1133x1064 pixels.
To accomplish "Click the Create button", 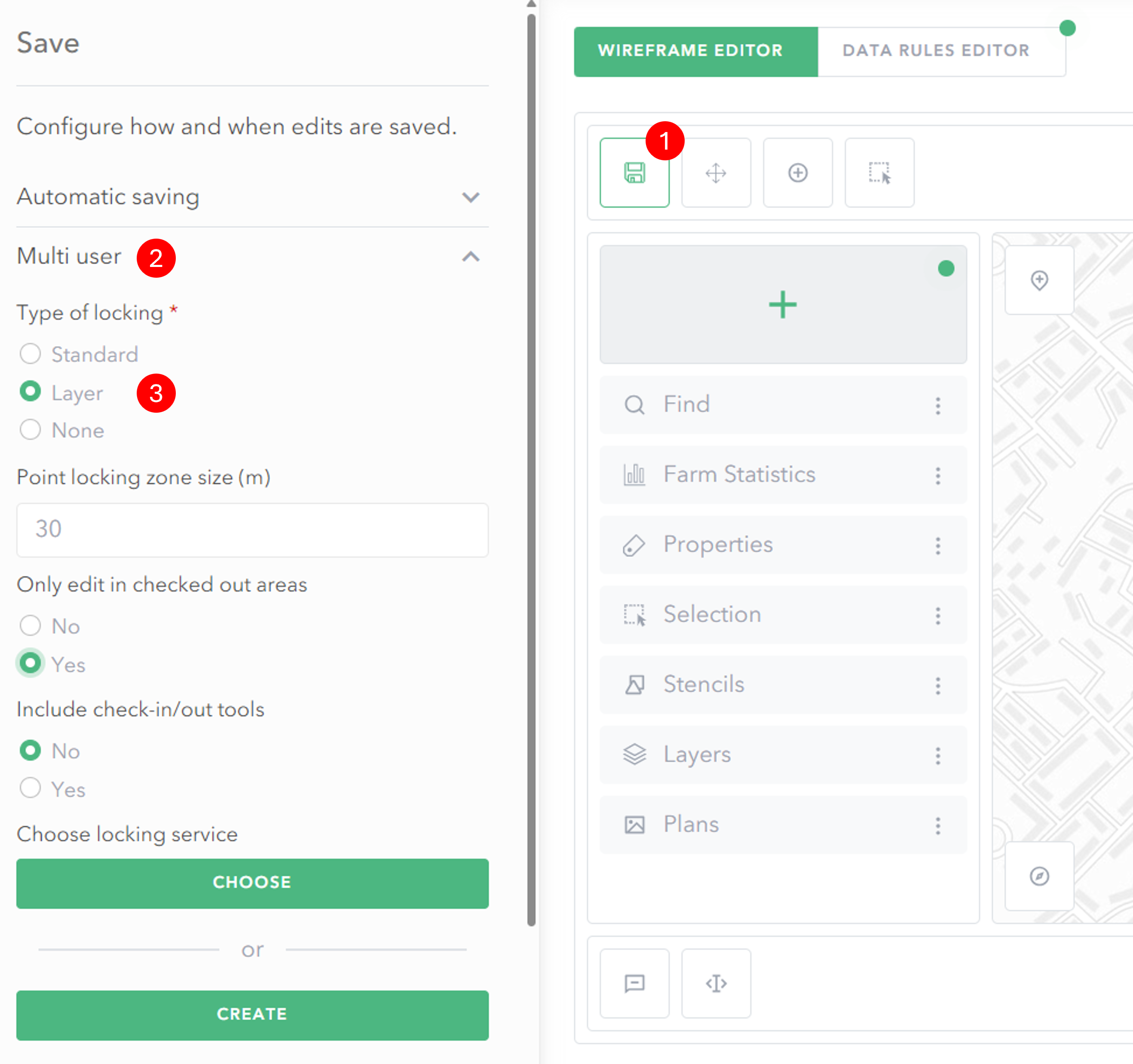I will tap(252, 1015).
